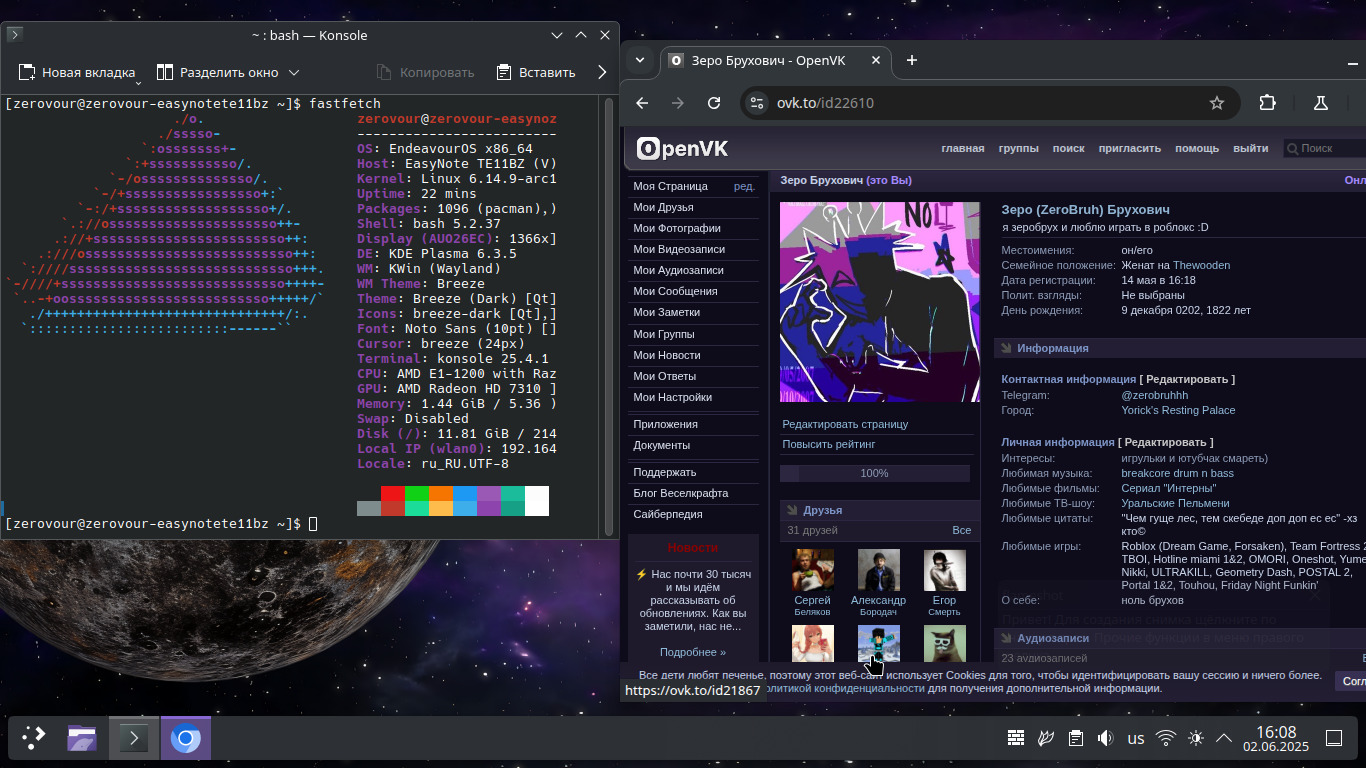The width and height of the screenshot is (1366, 768).
Task: Select the группы item in OpenVK header
Action: click(x=1018, y=148)
